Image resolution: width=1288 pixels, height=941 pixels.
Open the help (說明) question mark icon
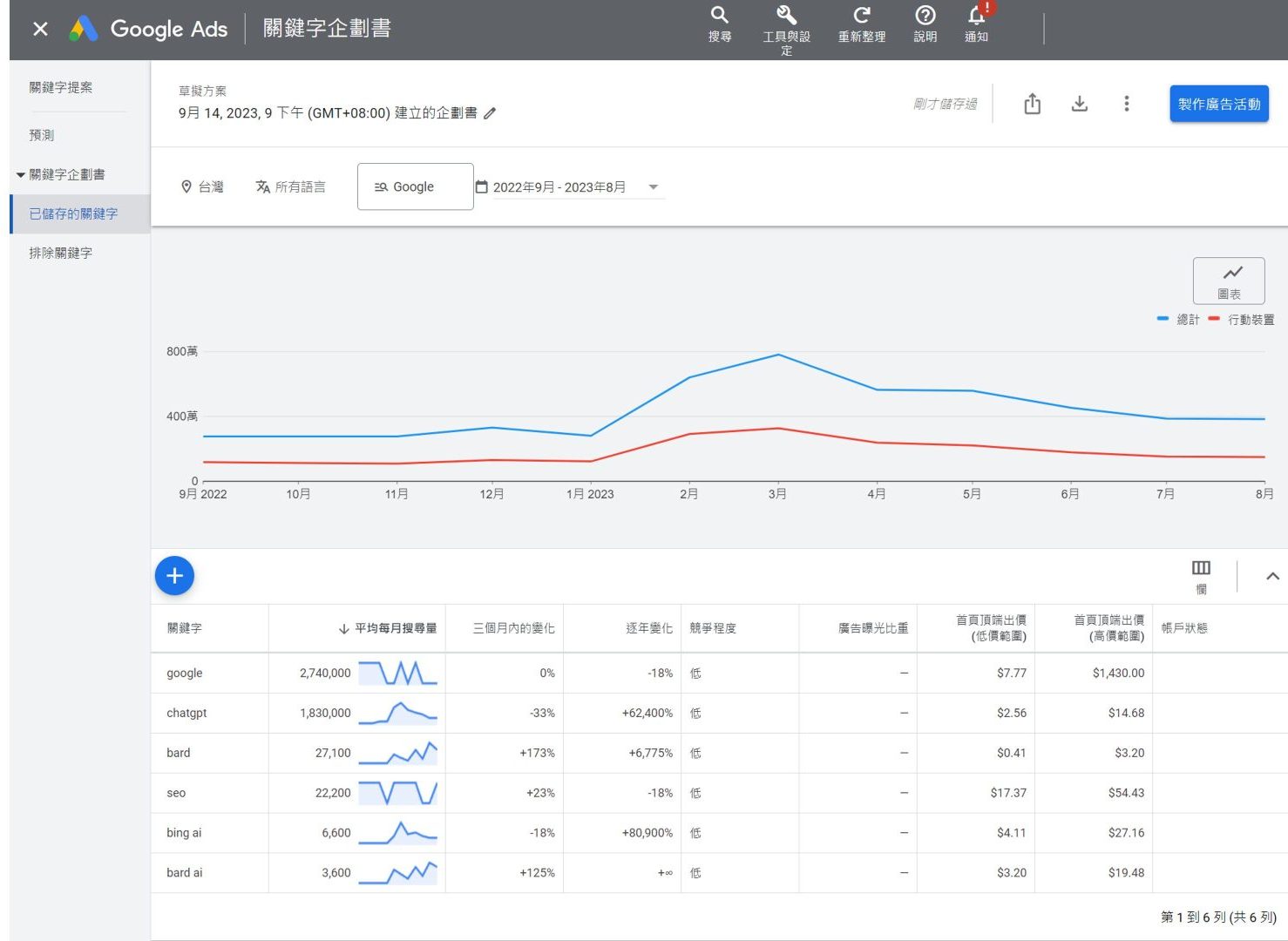coord(925,17)
